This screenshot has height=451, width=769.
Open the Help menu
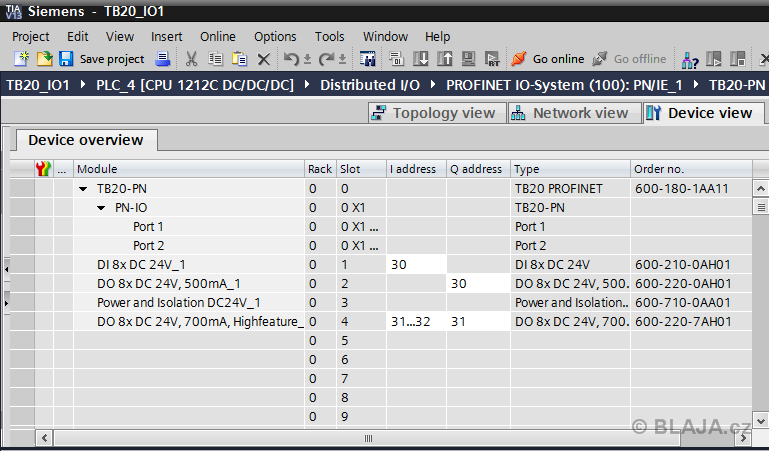[437, 37]
